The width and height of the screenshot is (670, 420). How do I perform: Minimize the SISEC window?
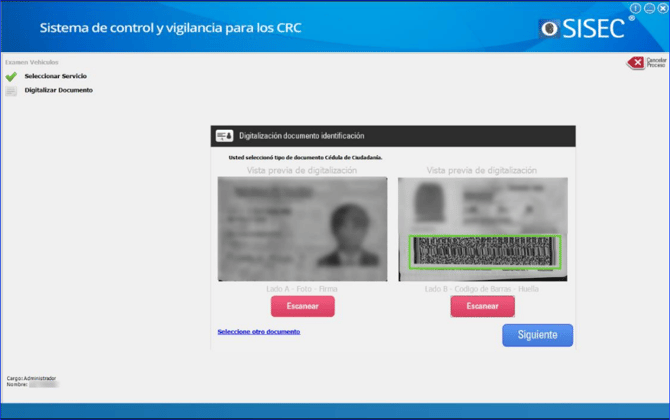tap(649, 8)
